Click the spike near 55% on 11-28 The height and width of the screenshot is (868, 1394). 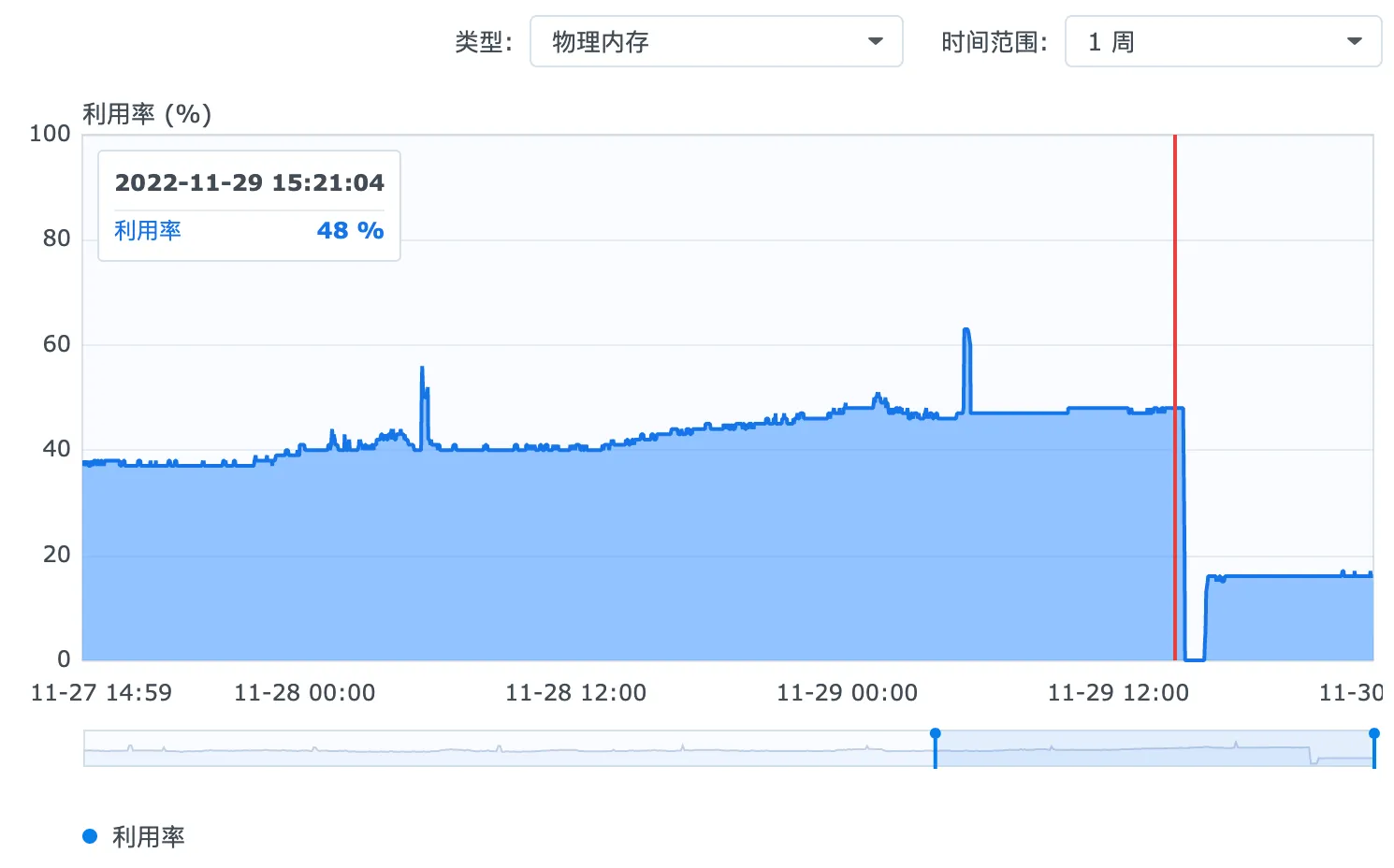click(x=423, y=369)
